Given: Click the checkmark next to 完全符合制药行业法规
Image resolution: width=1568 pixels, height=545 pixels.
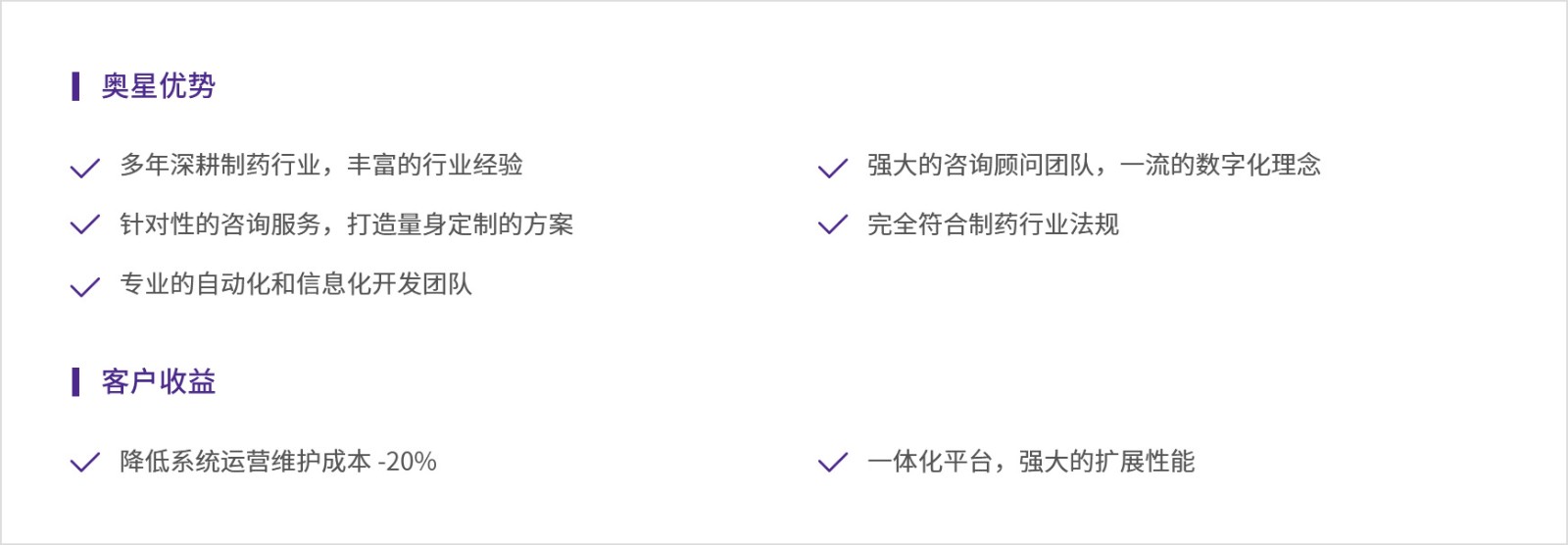Looking at the screenshot, I should pyautogui.click(x=832, y=224).
